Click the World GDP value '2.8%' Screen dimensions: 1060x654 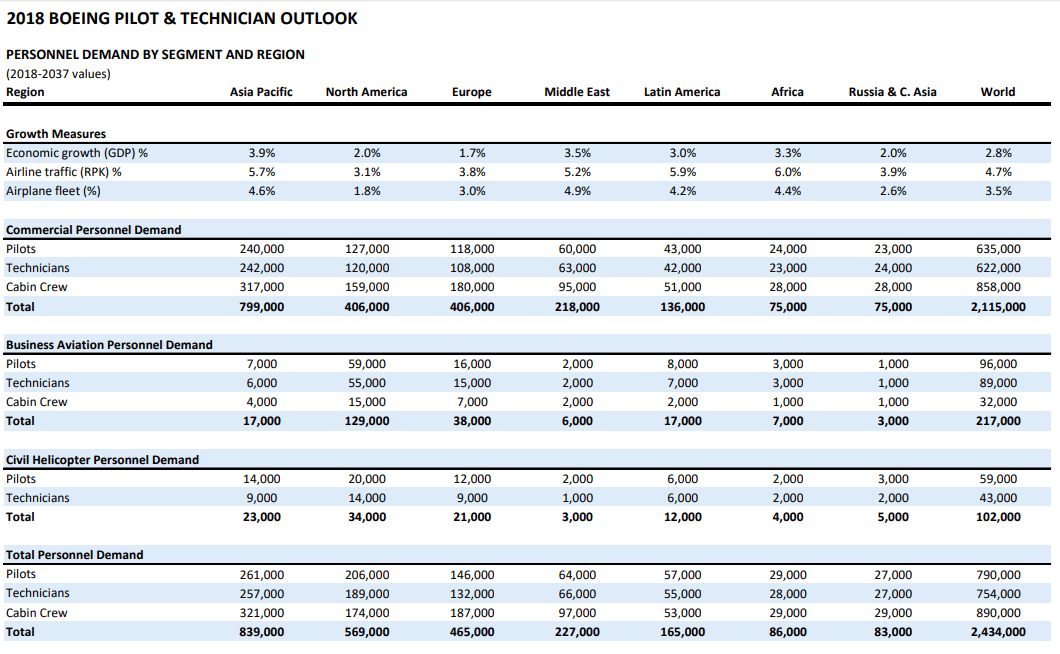(x=998, y=153)
